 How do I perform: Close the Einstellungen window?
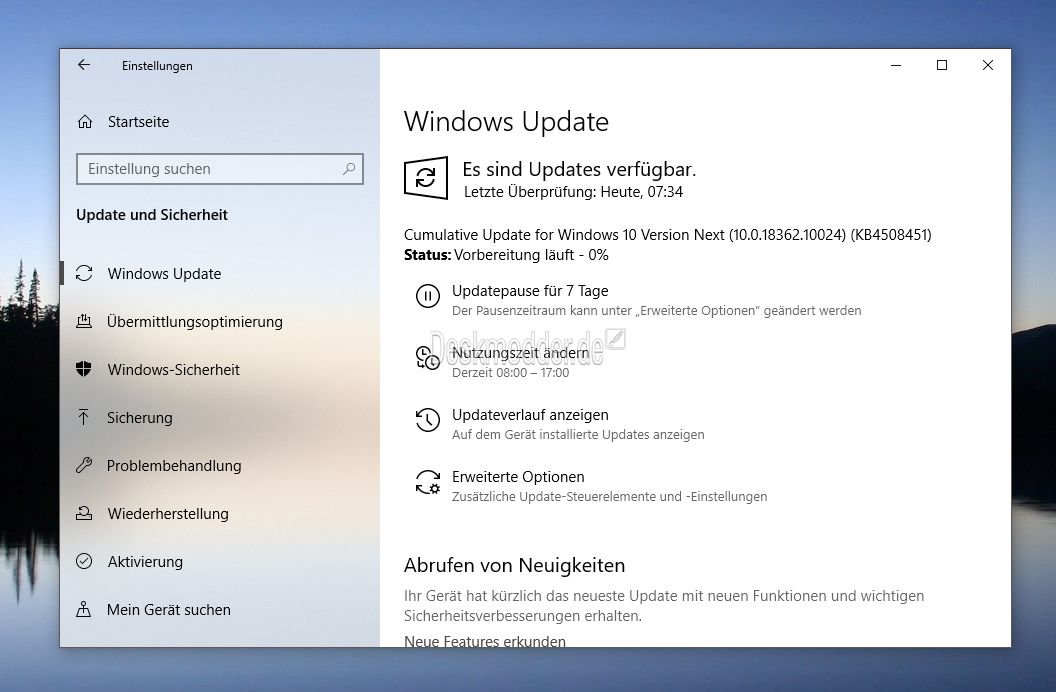pyautogui.click(x=987, y=65)
